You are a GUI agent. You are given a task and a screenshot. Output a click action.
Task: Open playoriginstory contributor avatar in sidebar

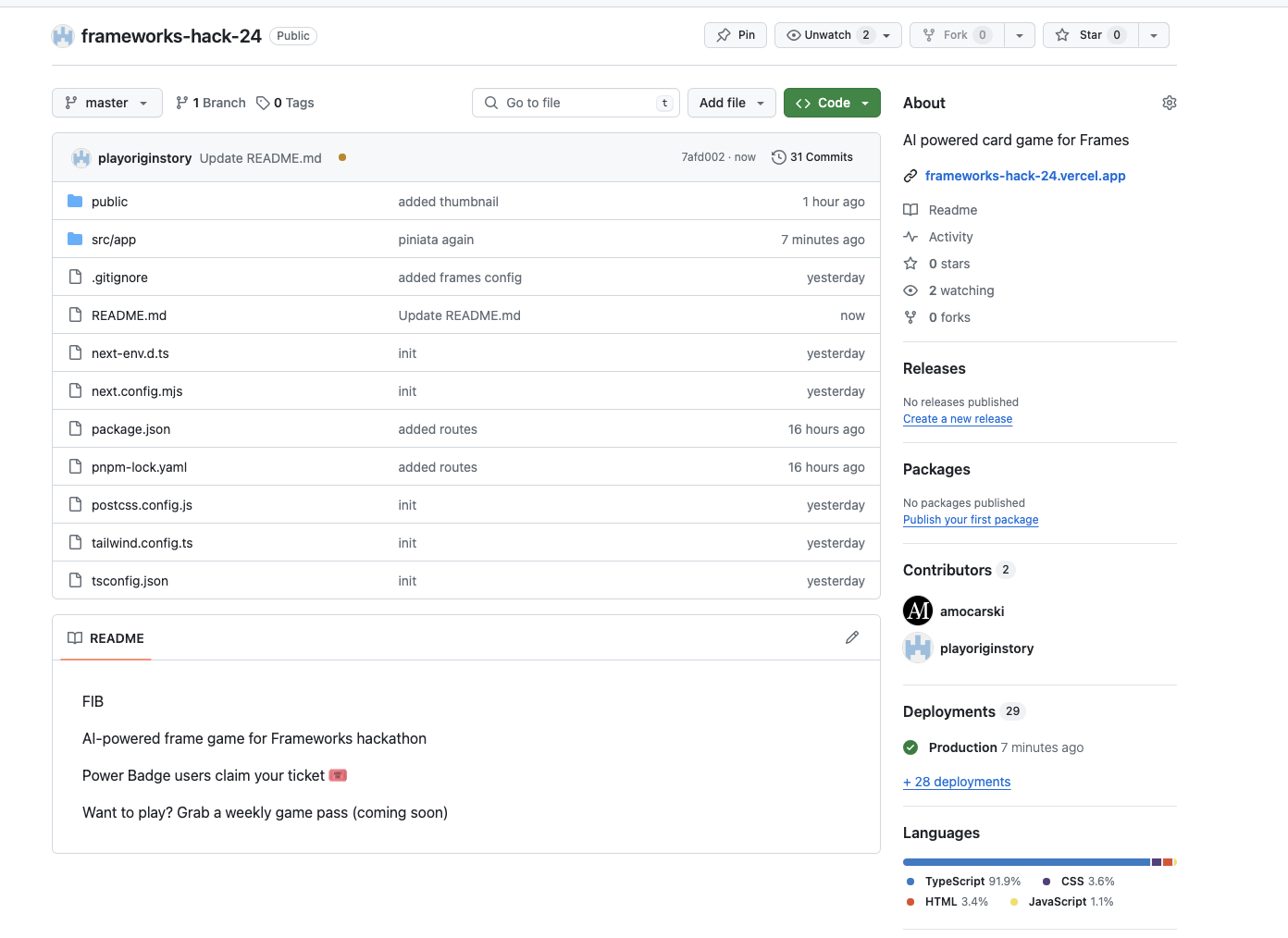[x=918, y=648]
